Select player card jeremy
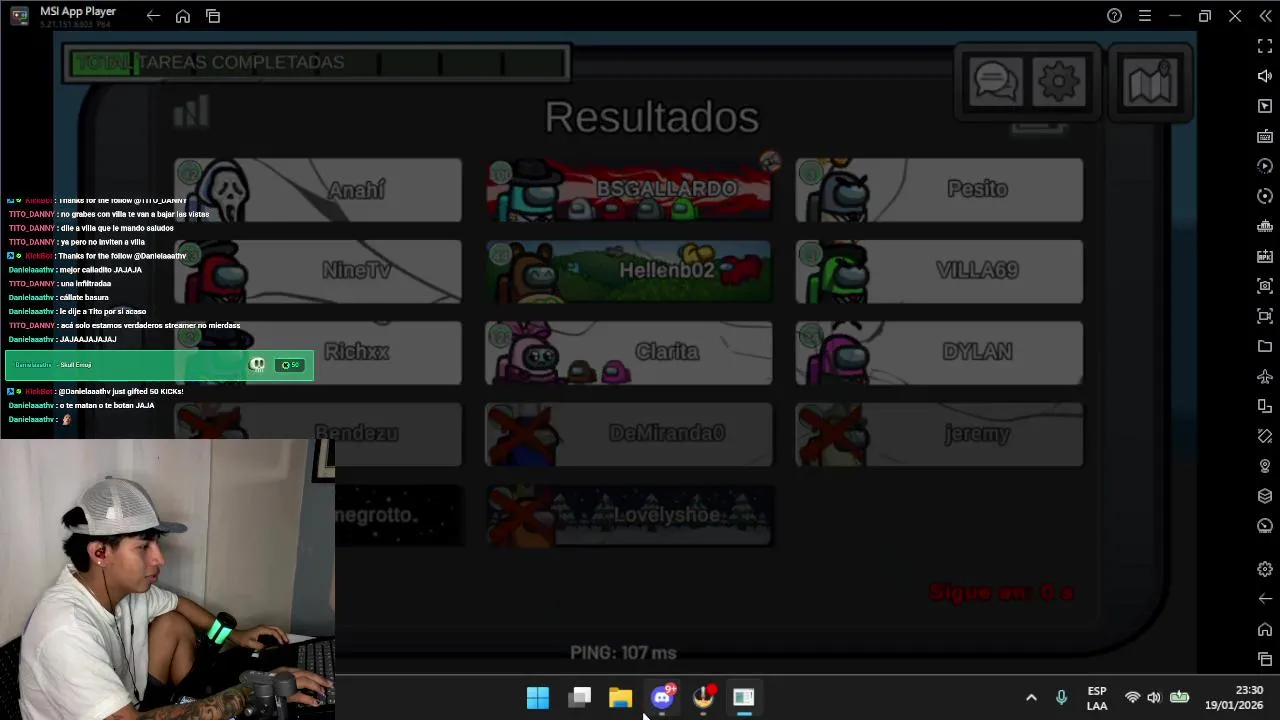The height and width of the screenshot is (720, 1280). (939, 434)
